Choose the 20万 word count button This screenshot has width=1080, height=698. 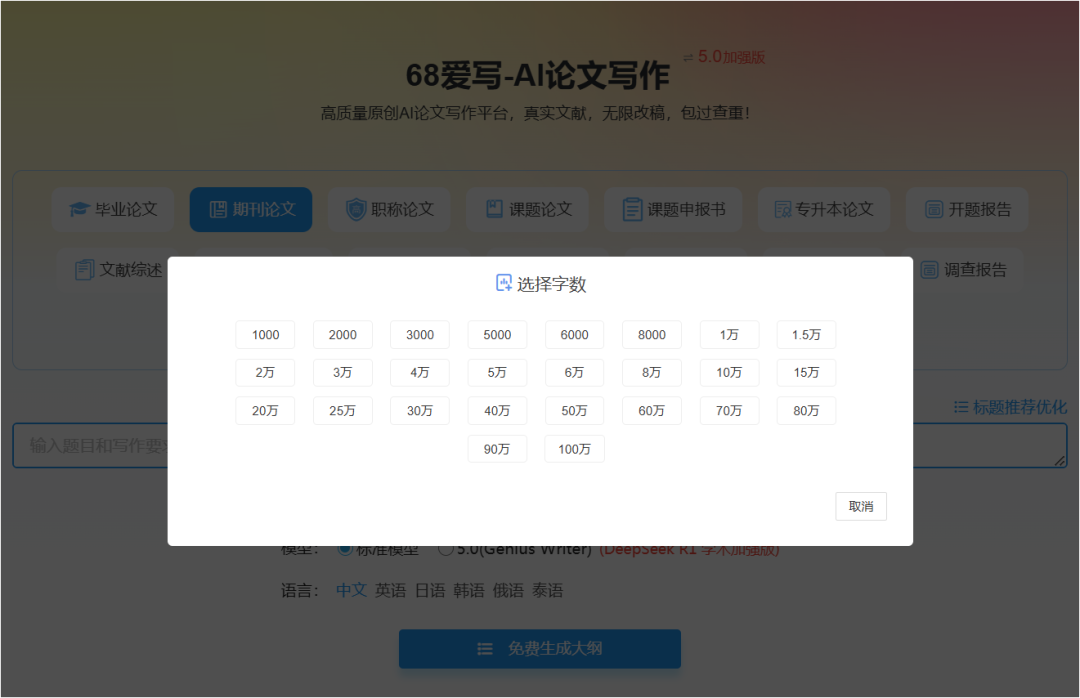click(265, 411)
